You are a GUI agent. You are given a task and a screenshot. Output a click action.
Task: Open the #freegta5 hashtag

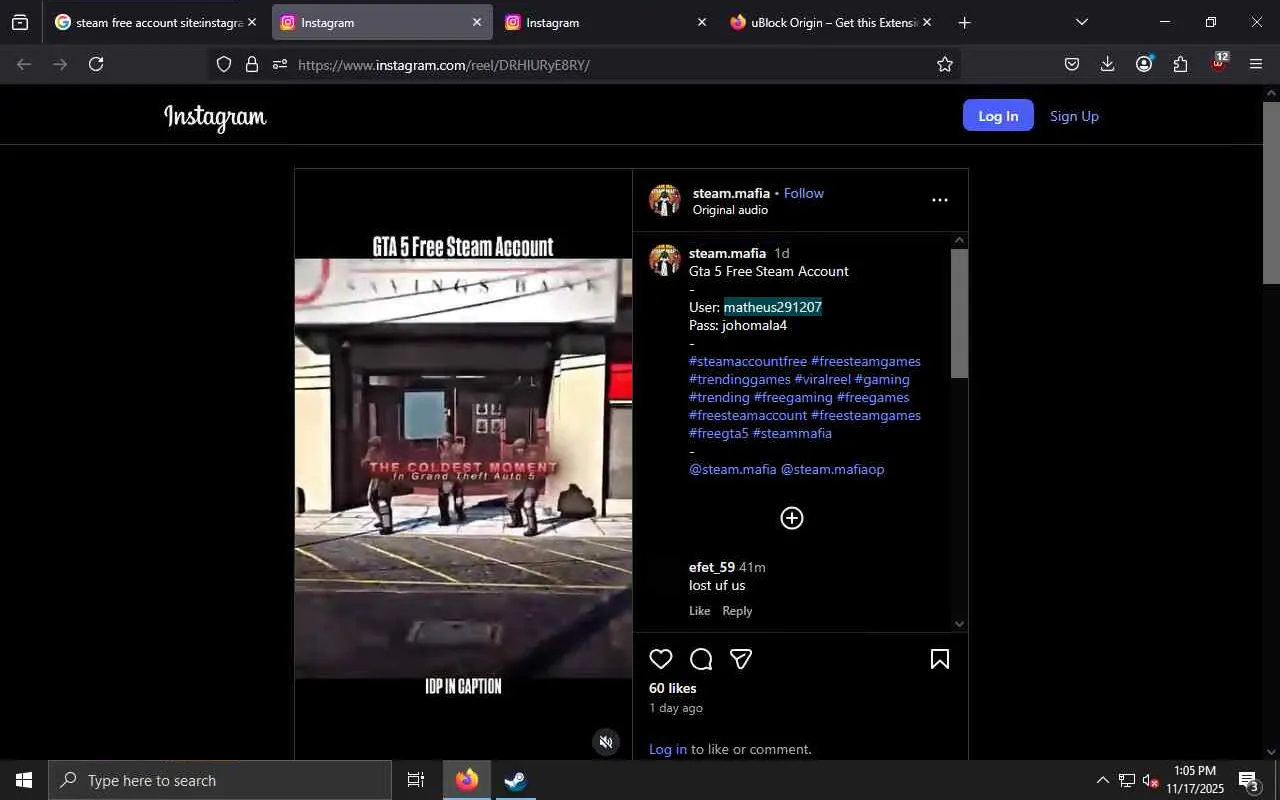pos(718,433)
